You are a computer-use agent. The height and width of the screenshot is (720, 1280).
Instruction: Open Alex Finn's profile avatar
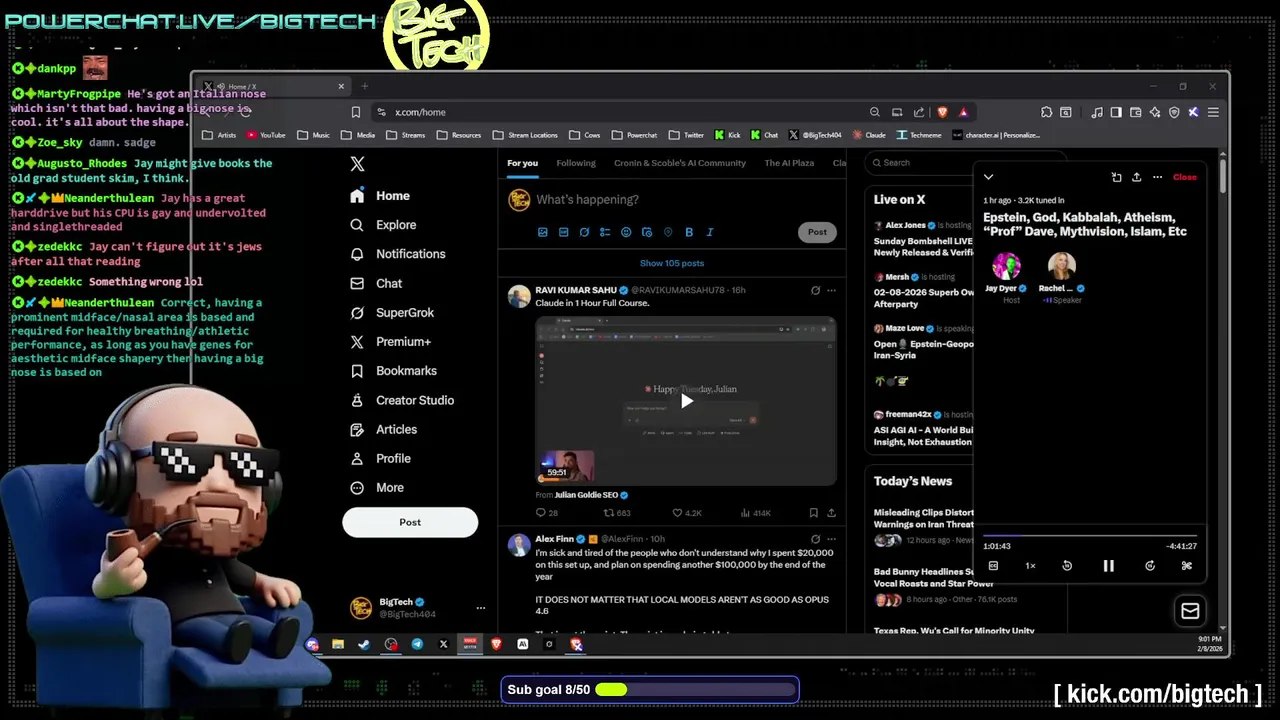tap(518, 545)
